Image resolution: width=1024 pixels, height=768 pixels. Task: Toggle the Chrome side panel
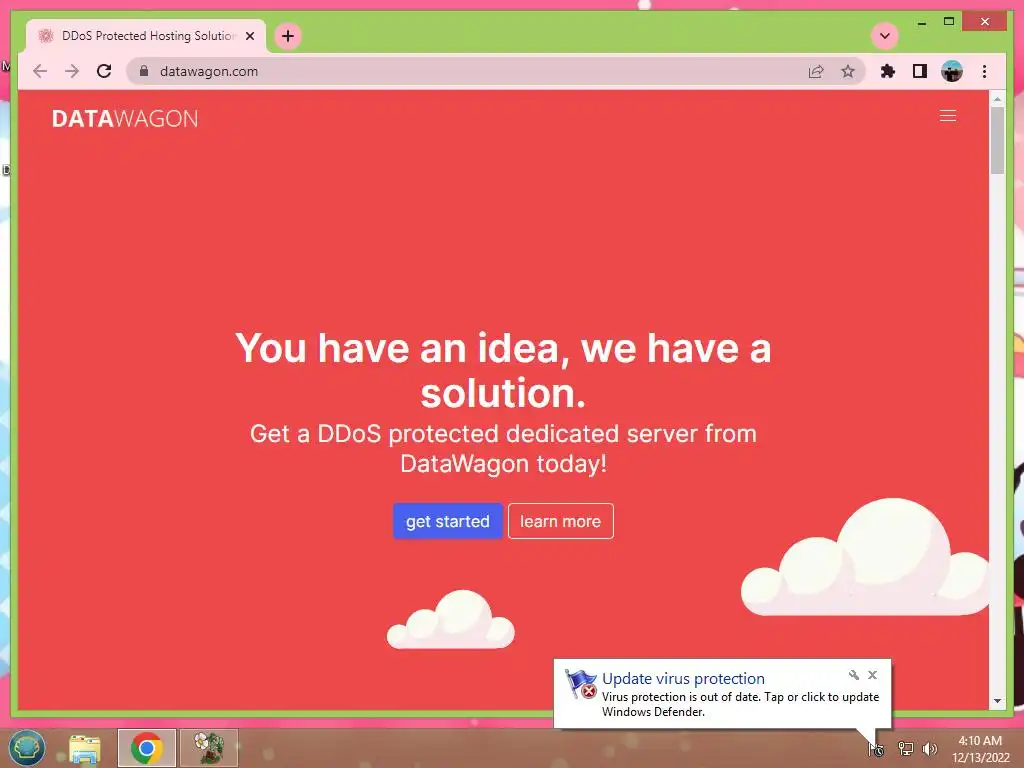click(x=920, y=71)
